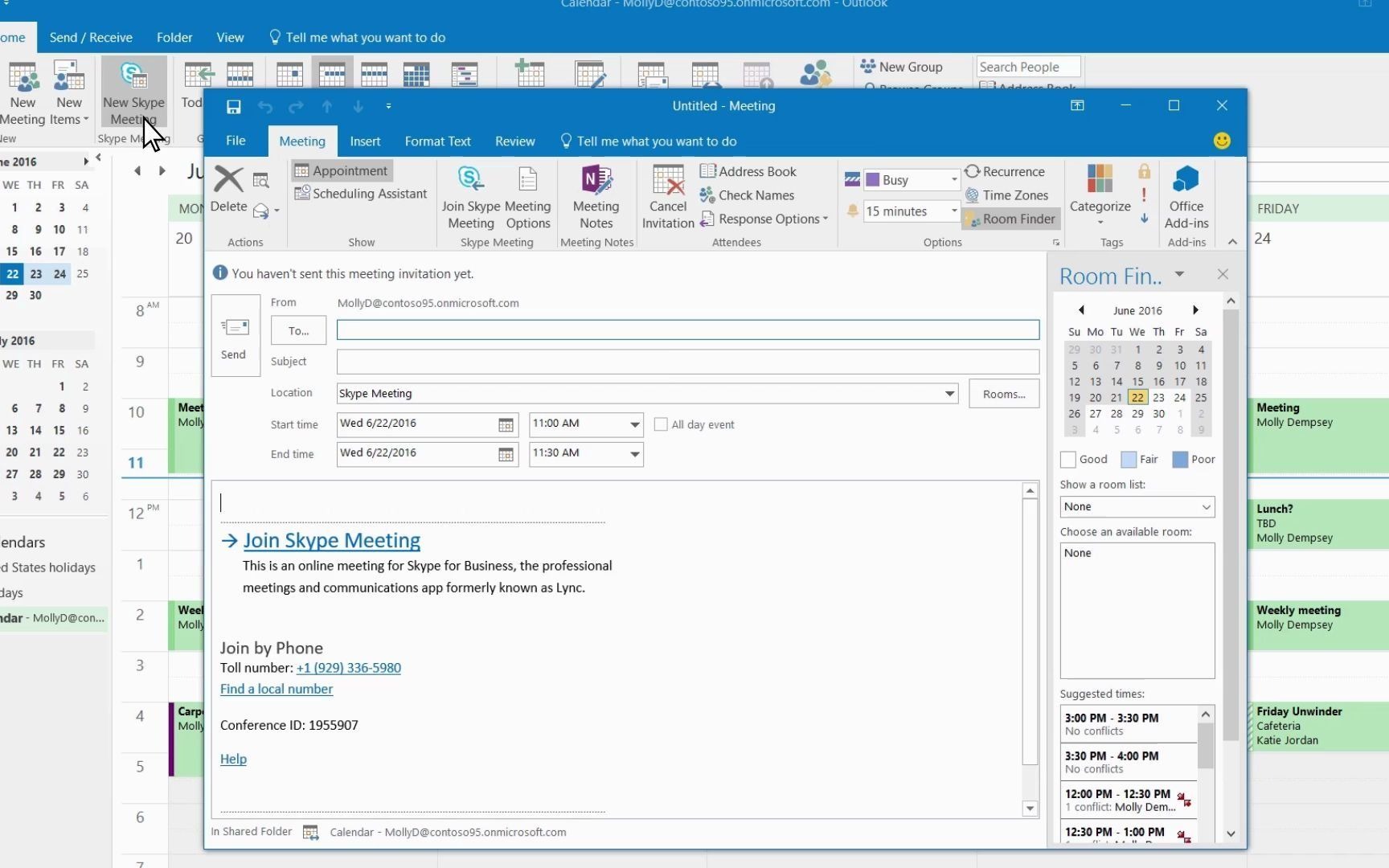The image size is (1389, 868).
Task: Switch to Scheduling Assistant view
Action: tap(361, 194)
